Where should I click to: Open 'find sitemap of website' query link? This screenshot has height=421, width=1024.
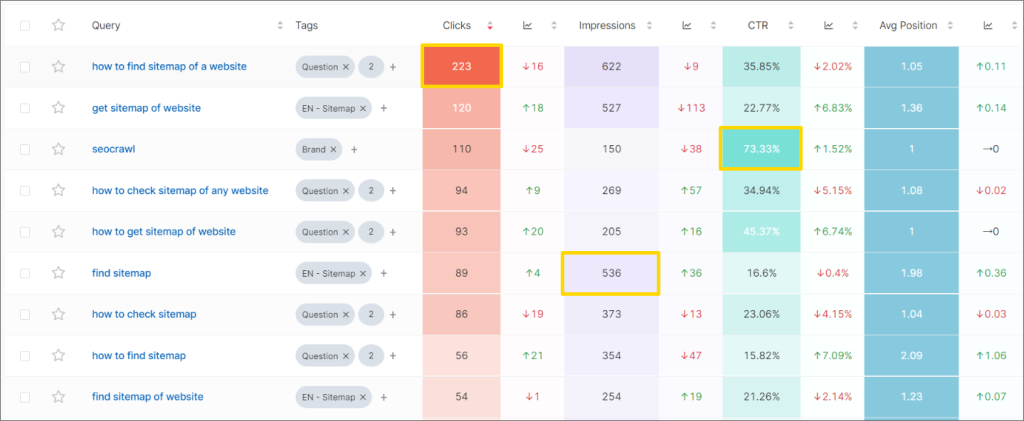146,396
